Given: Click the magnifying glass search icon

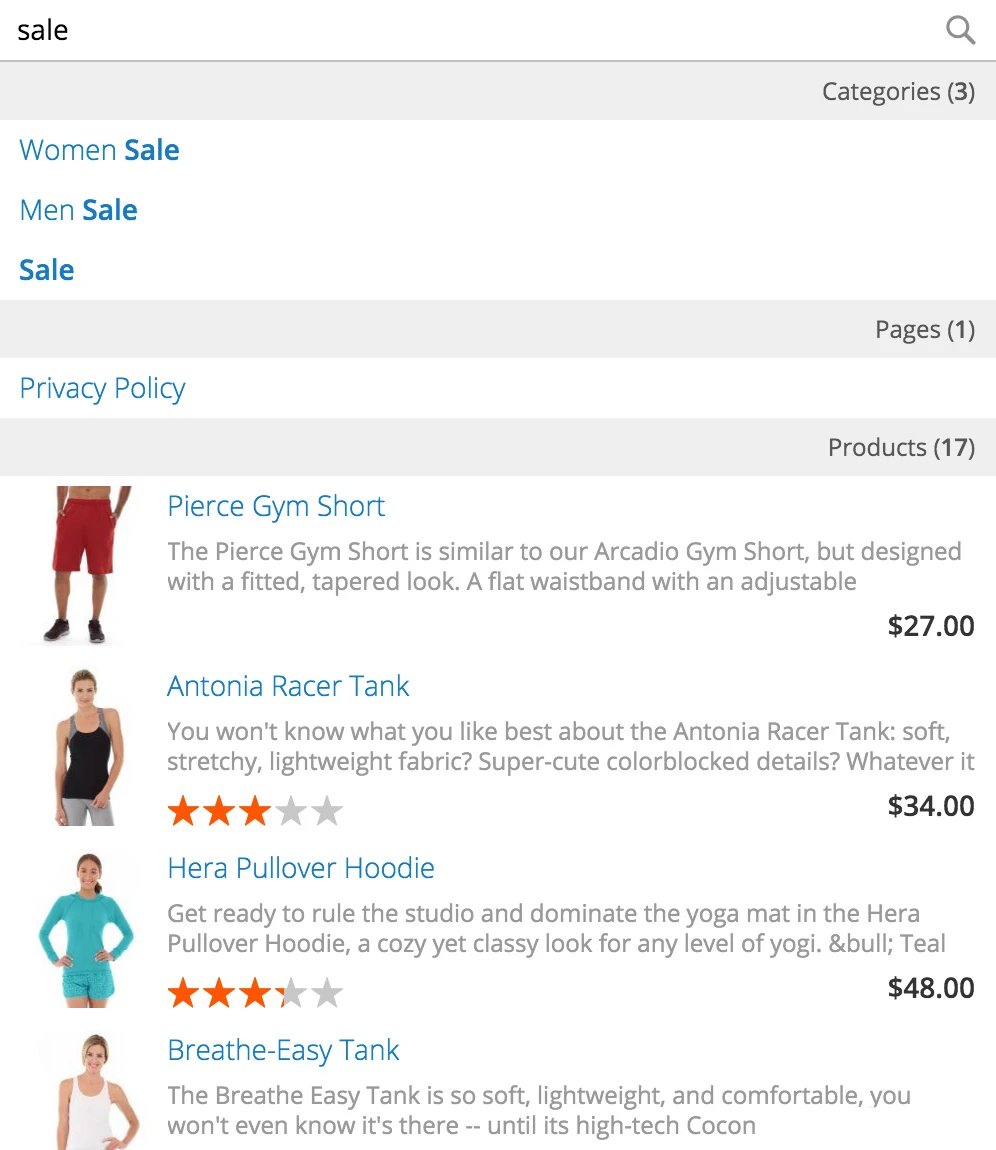Looking at the screenshot, I should pyautogui.click(x=960, y=30).
